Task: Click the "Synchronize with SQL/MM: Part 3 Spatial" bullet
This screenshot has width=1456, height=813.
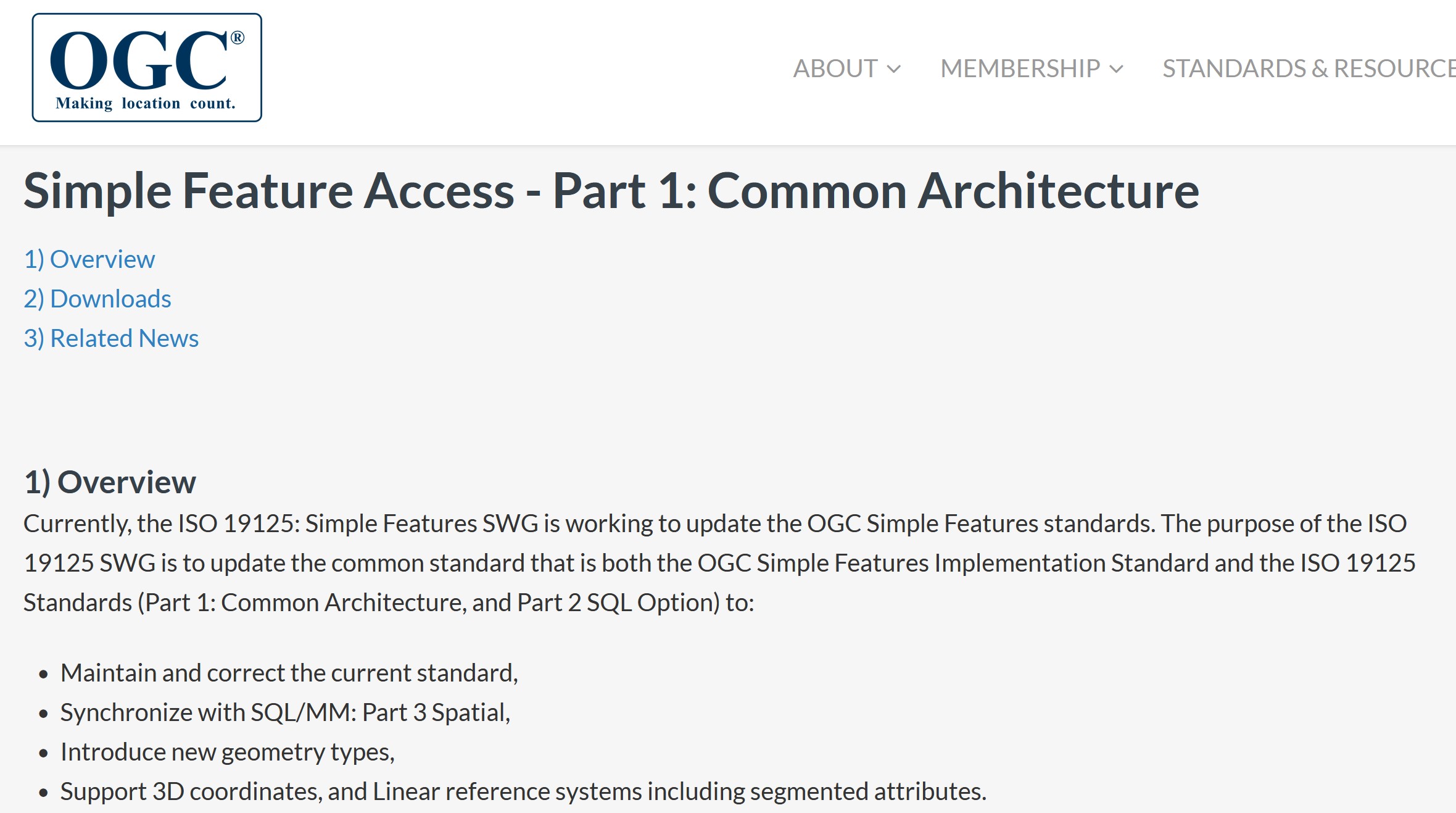Action: pos(285,712)
